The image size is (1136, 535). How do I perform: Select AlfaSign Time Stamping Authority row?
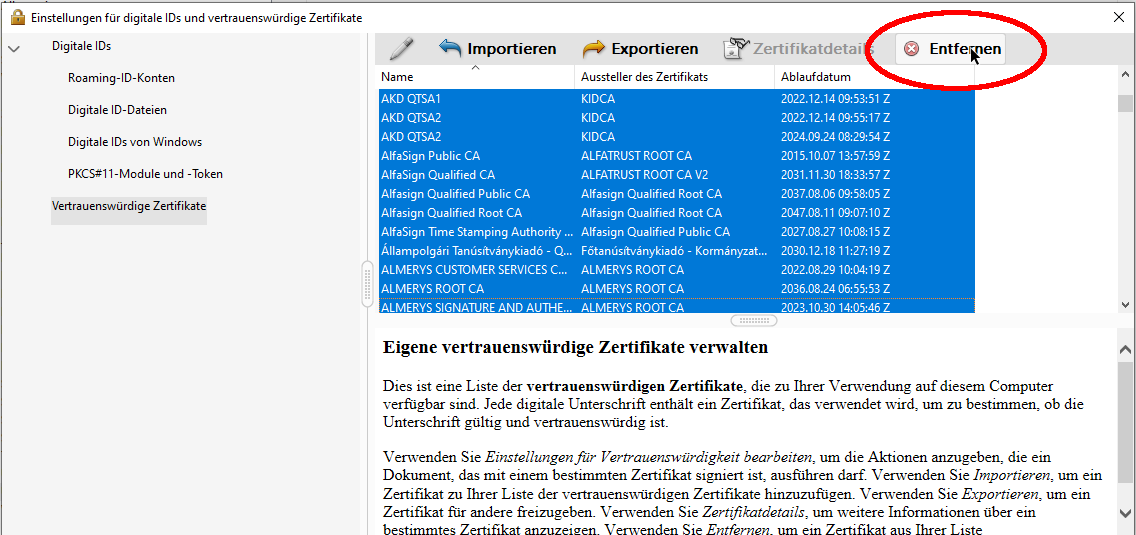coord(676,232)
